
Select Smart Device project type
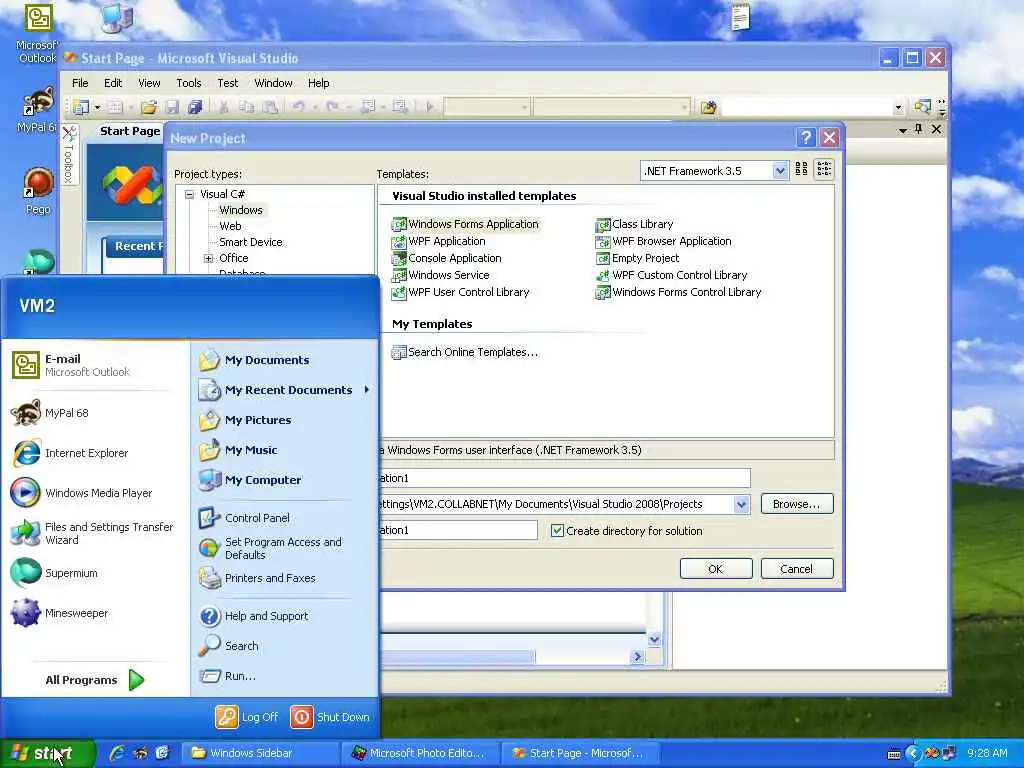(251, 242)
